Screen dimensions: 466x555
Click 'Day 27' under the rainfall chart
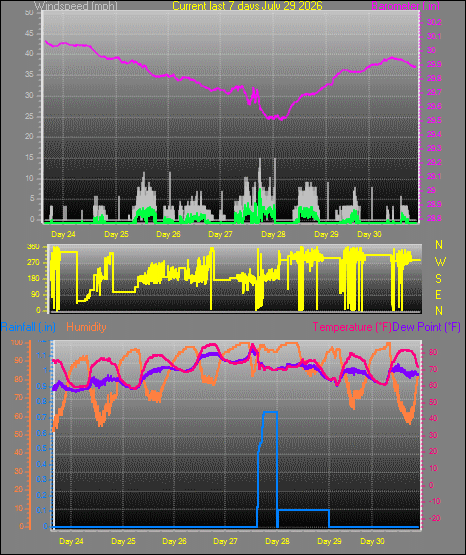tap(225, 541)
